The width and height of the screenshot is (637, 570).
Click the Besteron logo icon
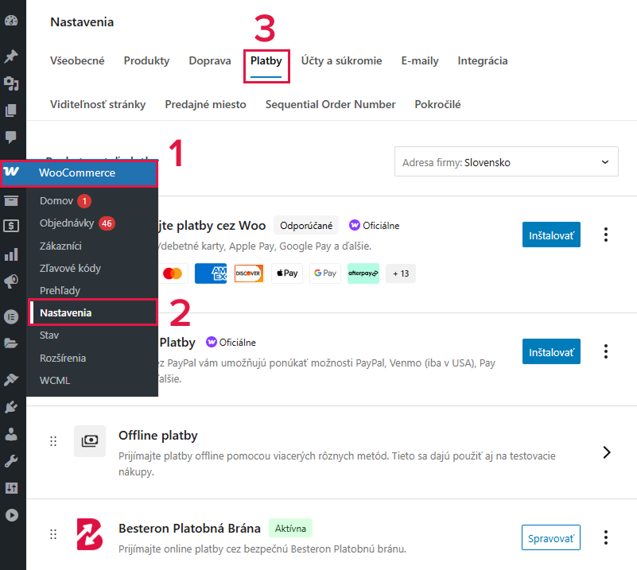(x=90, y=534)
